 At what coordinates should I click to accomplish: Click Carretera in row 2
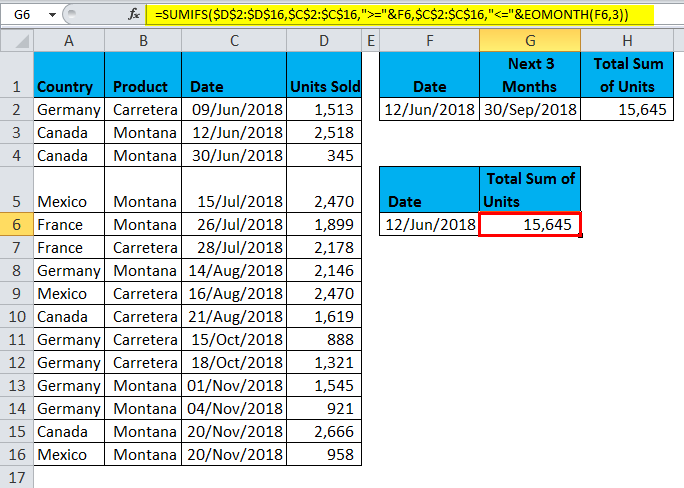pos(143,109)
